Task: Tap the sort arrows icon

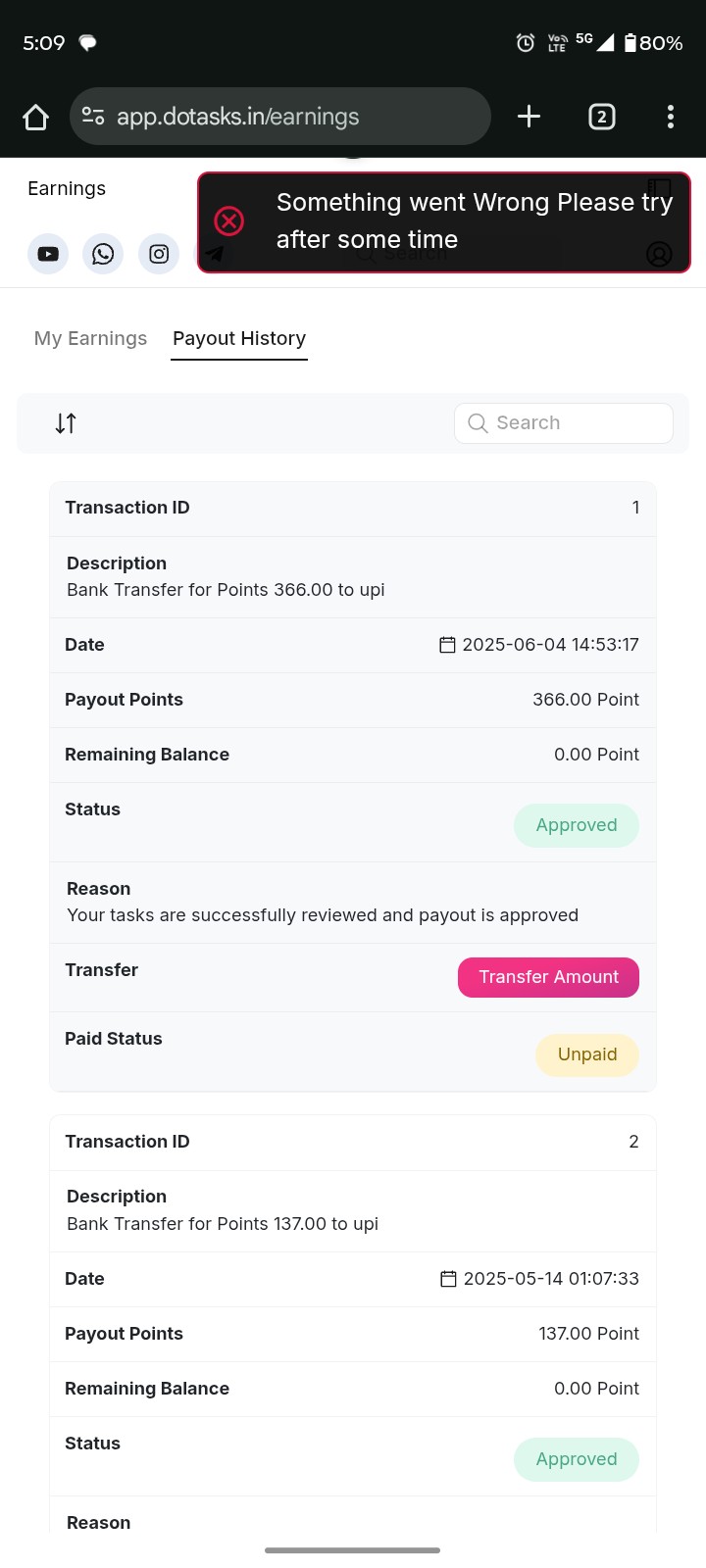Action: tap(66, 423)
